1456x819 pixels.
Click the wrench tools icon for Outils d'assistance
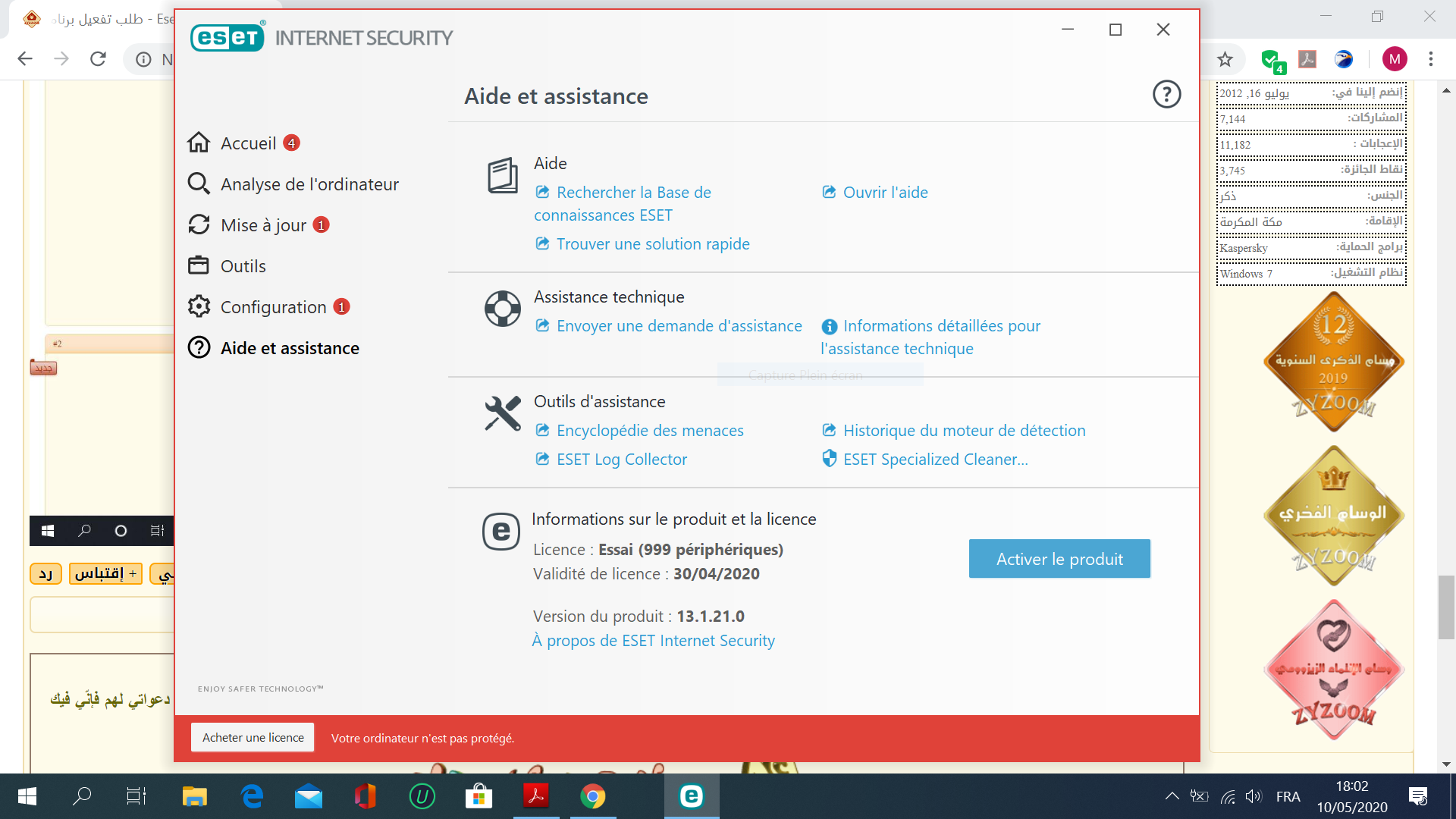click(502, 413)
